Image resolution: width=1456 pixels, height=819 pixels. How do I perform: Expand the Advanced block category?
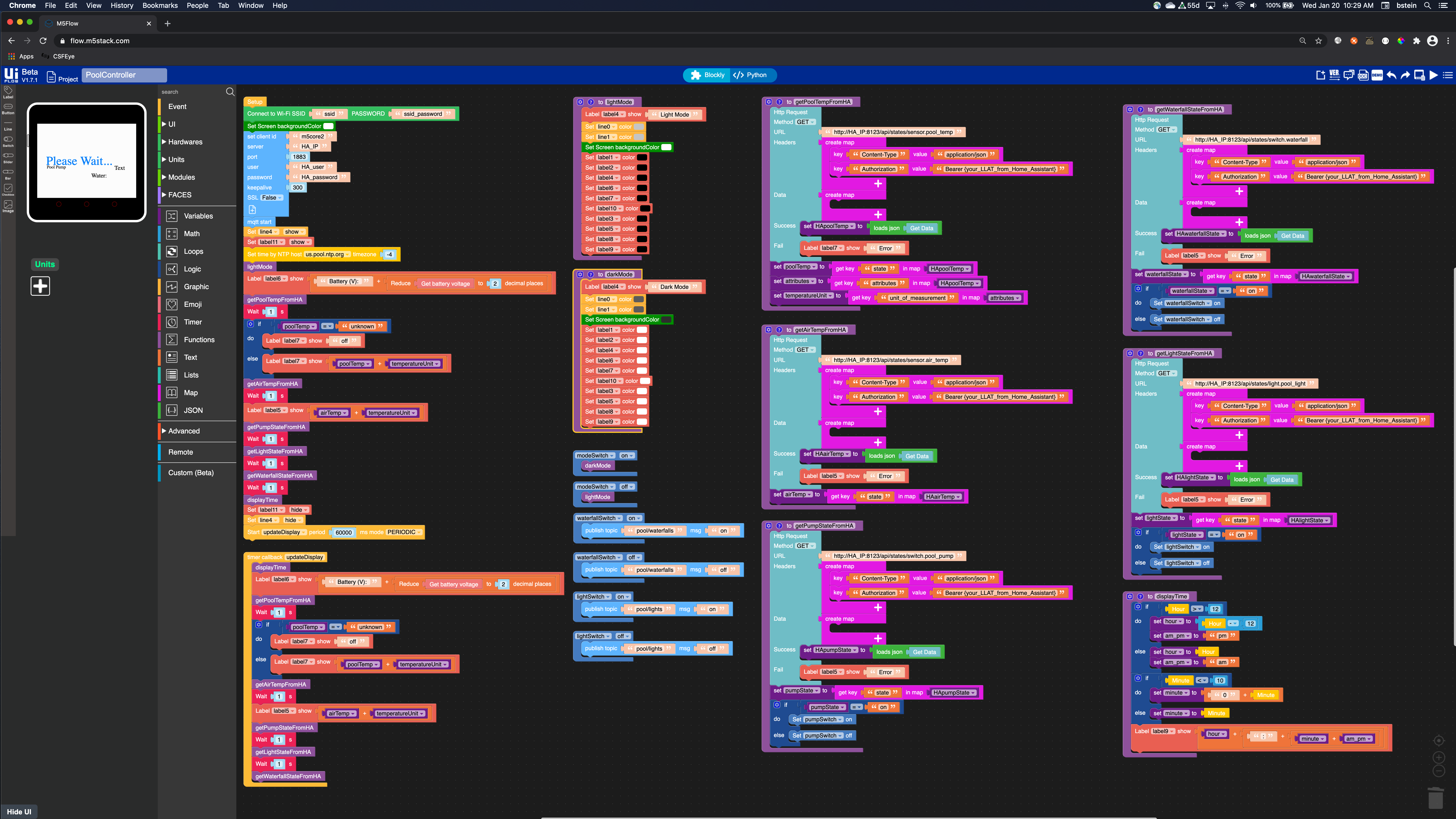(x=184, y=431)
